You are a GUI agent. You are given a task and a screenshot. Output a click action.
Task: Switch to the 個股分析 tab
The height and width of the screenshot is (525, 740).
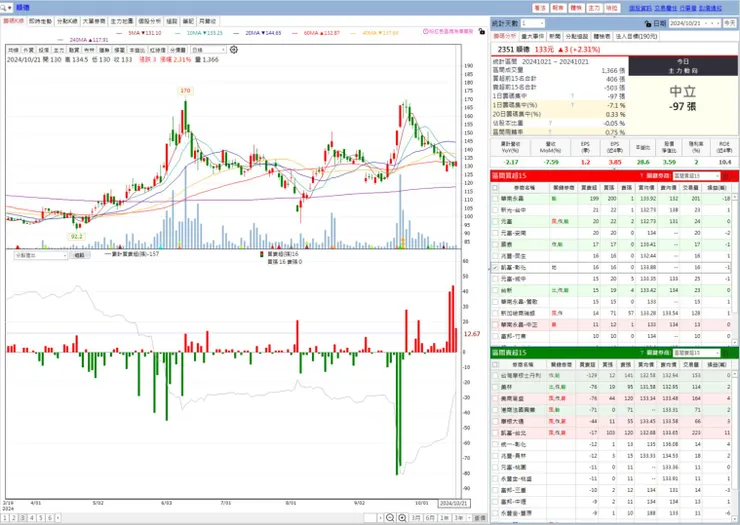[149, 21]
